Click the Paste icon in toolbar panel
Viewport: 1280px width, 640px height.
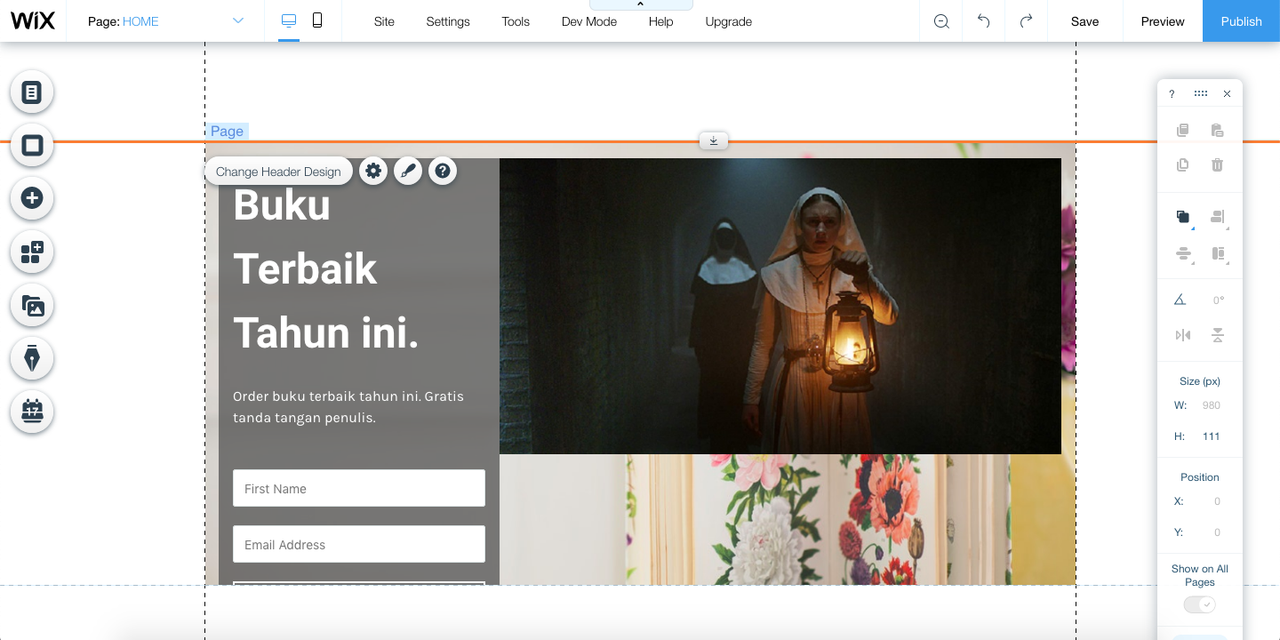[x=1217, y=131]
